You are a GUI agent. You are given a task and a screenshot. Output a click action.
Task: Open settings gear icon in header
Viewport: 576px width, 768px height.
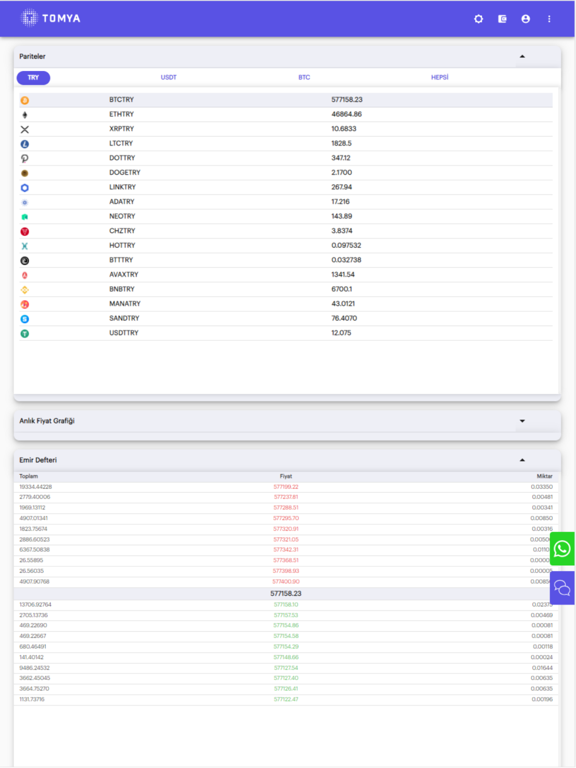479,19
